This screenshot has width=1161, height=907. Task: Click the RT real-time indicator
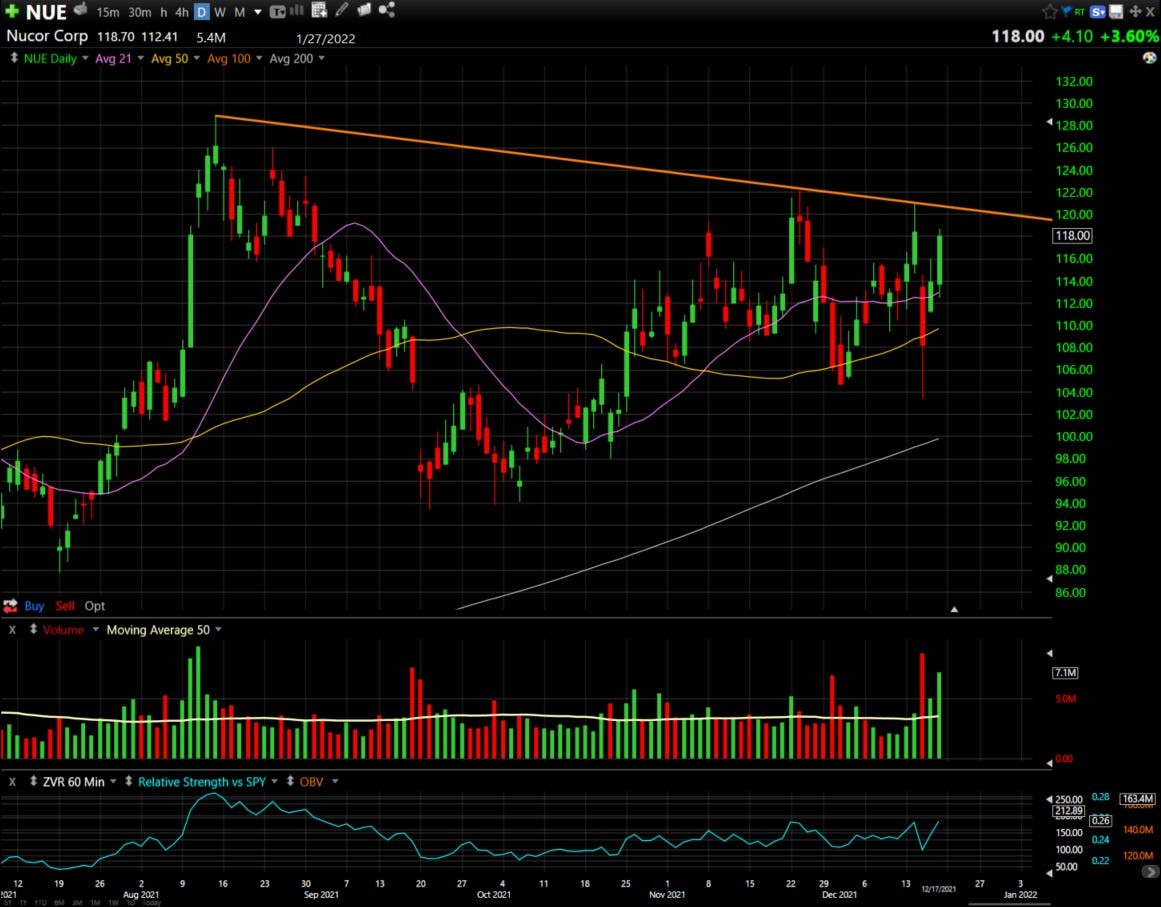click(1080, 12)
